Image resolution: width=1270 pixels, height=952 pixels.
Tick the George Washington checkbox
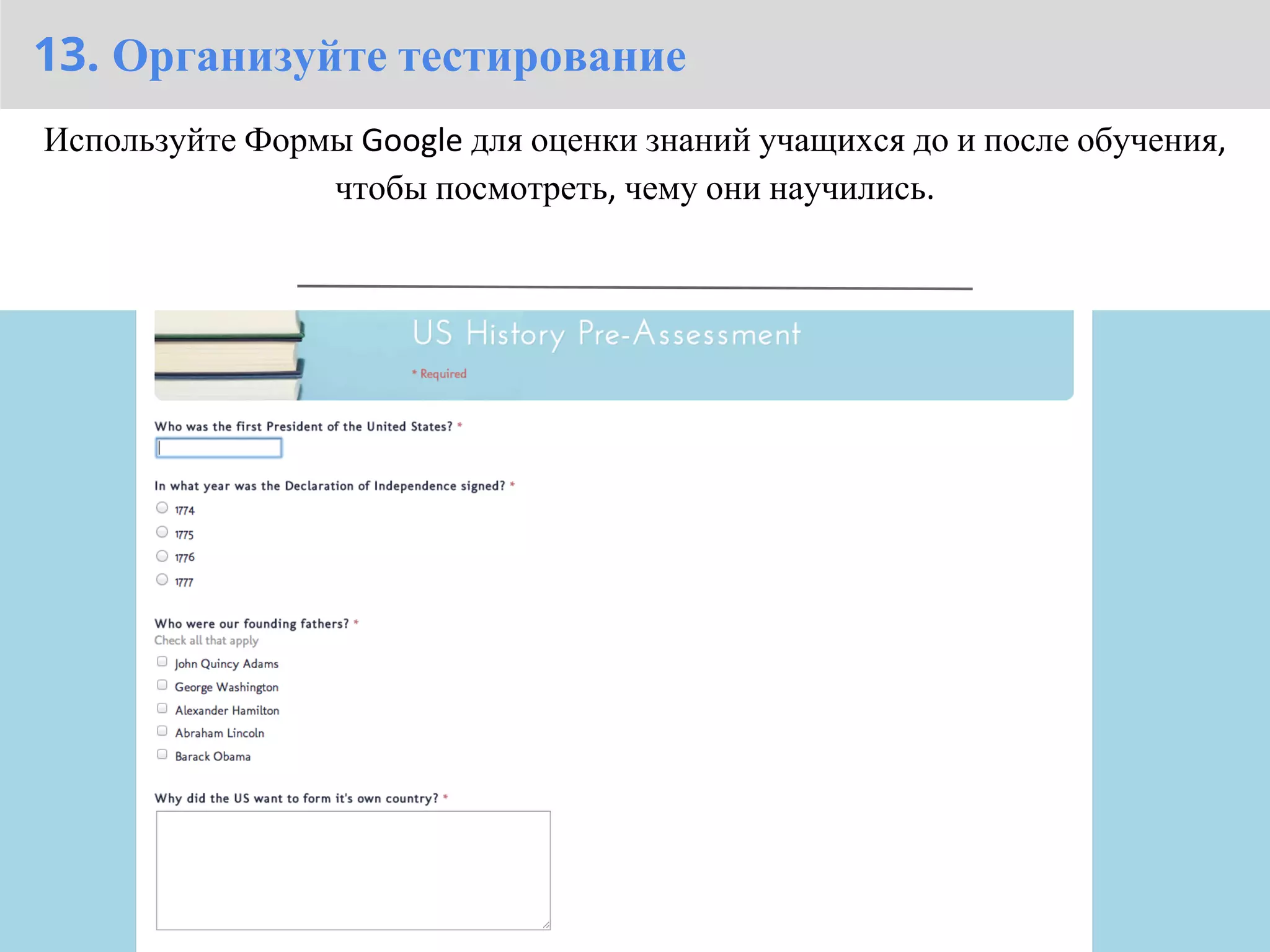point(162,685)
